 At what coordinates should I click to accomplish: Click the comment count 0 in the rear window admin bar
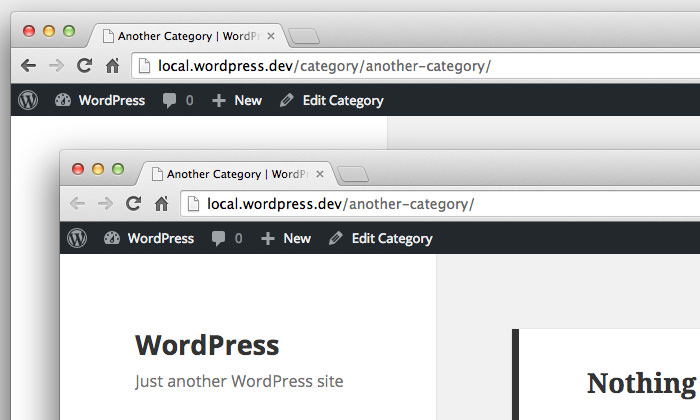pyautogui.click(x=189, y=100)
